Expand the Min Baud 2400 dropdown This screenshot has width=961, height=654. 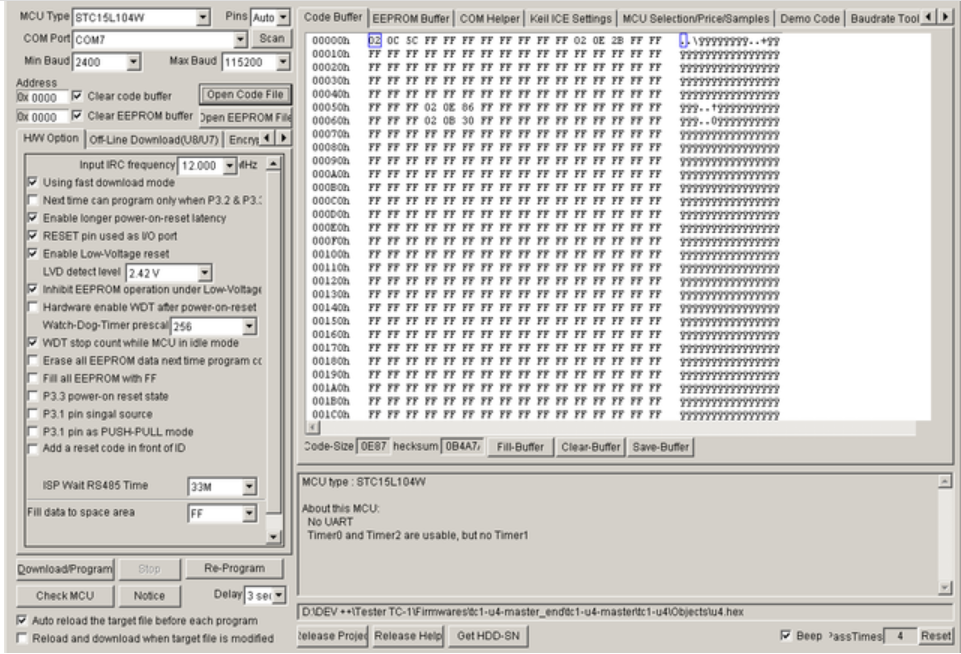[134, 62]
